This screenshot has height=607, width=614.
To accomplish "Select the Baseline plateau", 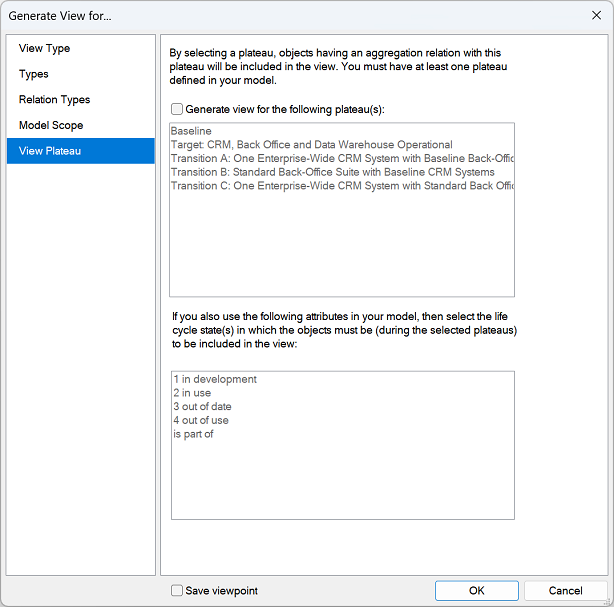I will [191, 131].
